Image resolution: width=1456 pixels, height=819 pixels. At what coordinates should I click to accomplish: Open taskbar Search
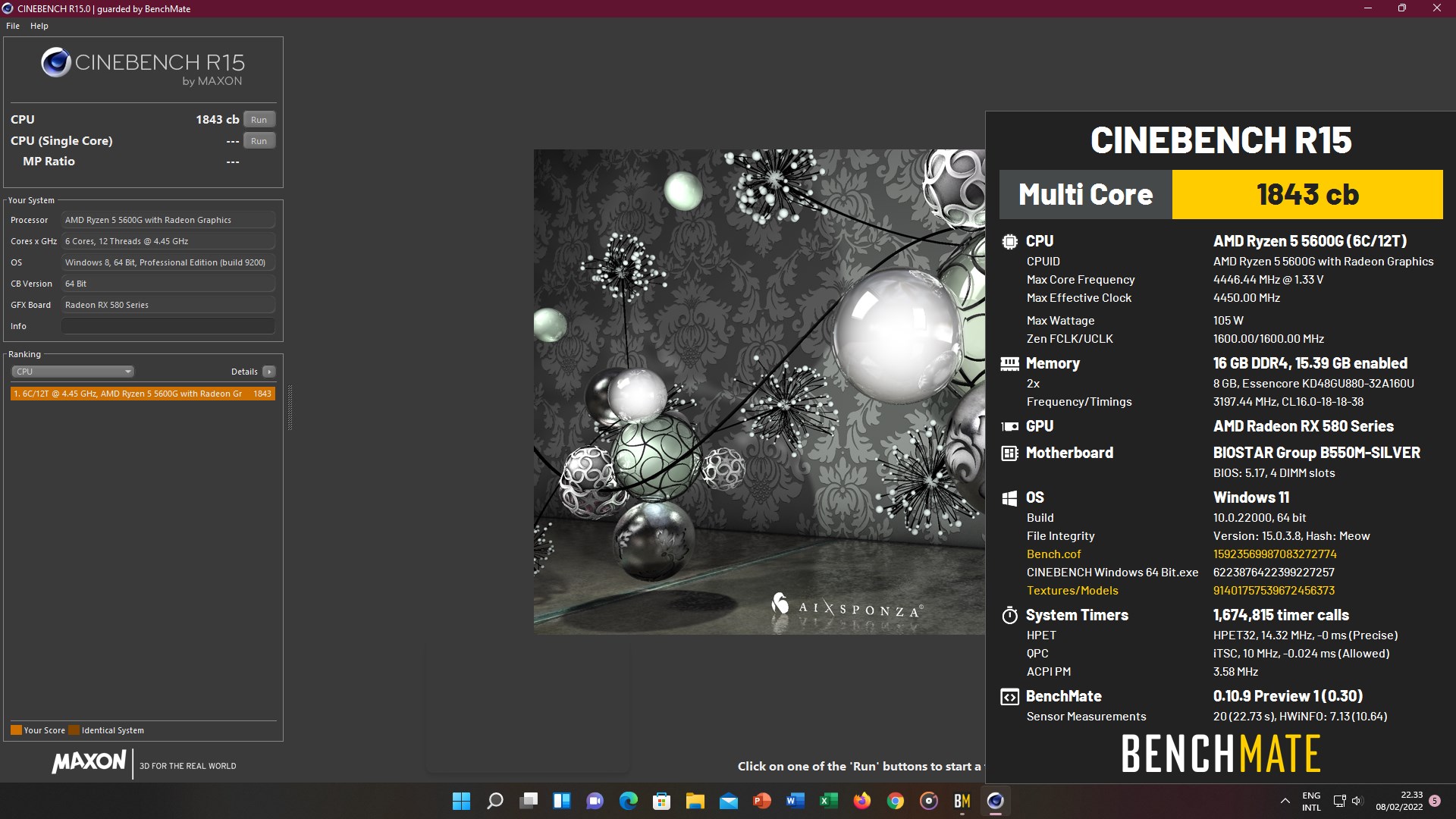[x=494, y=801]
